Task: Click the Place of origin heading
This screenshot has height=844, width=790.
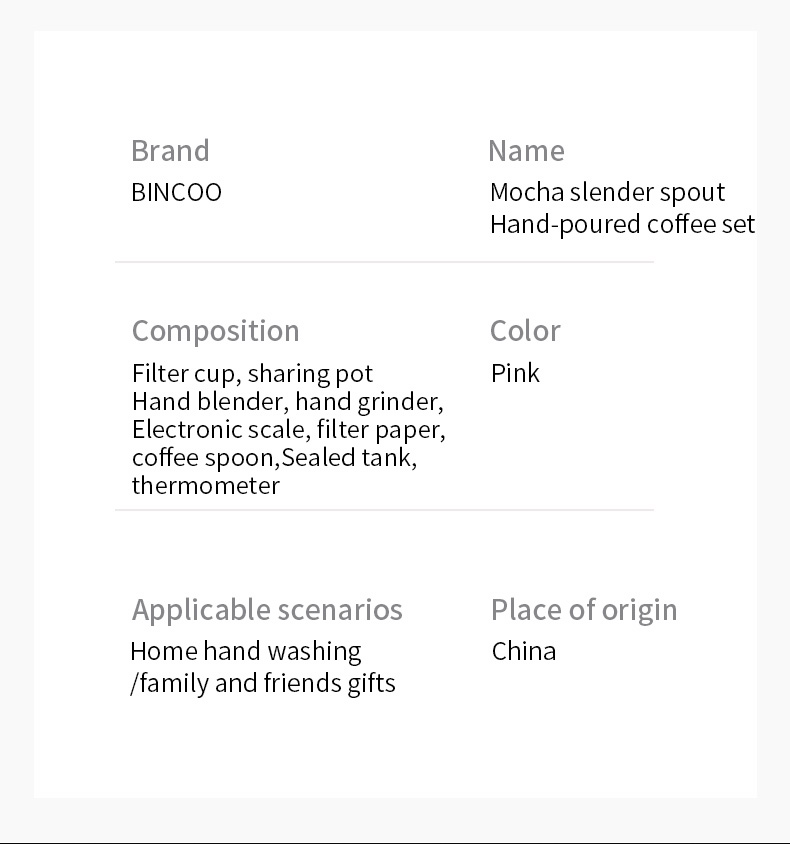Action: point(584,610)
